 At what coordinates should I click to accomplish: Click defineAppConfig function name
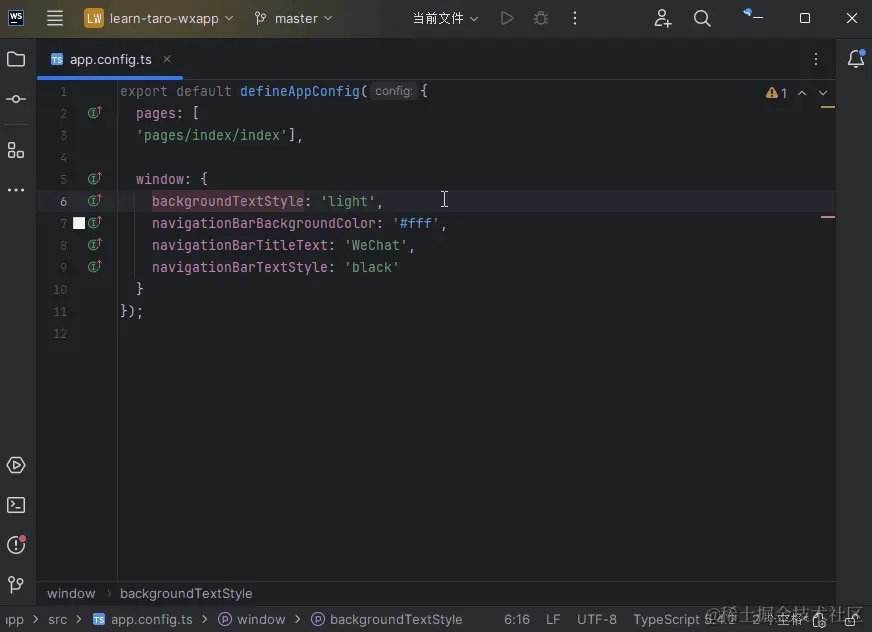[300, 91]
